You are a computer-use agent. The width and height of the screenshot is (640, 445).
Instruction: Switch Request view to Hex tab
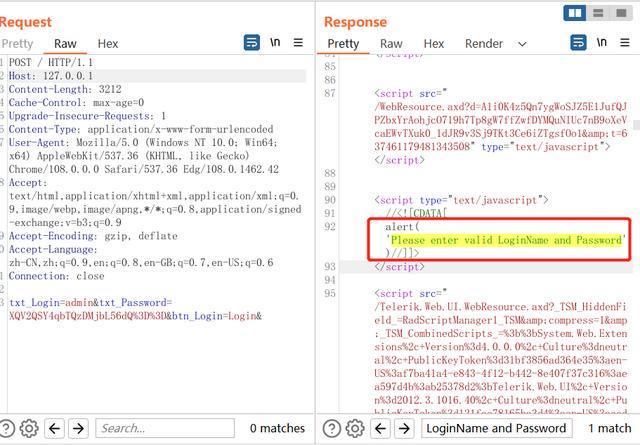click(x=107, y=44)
